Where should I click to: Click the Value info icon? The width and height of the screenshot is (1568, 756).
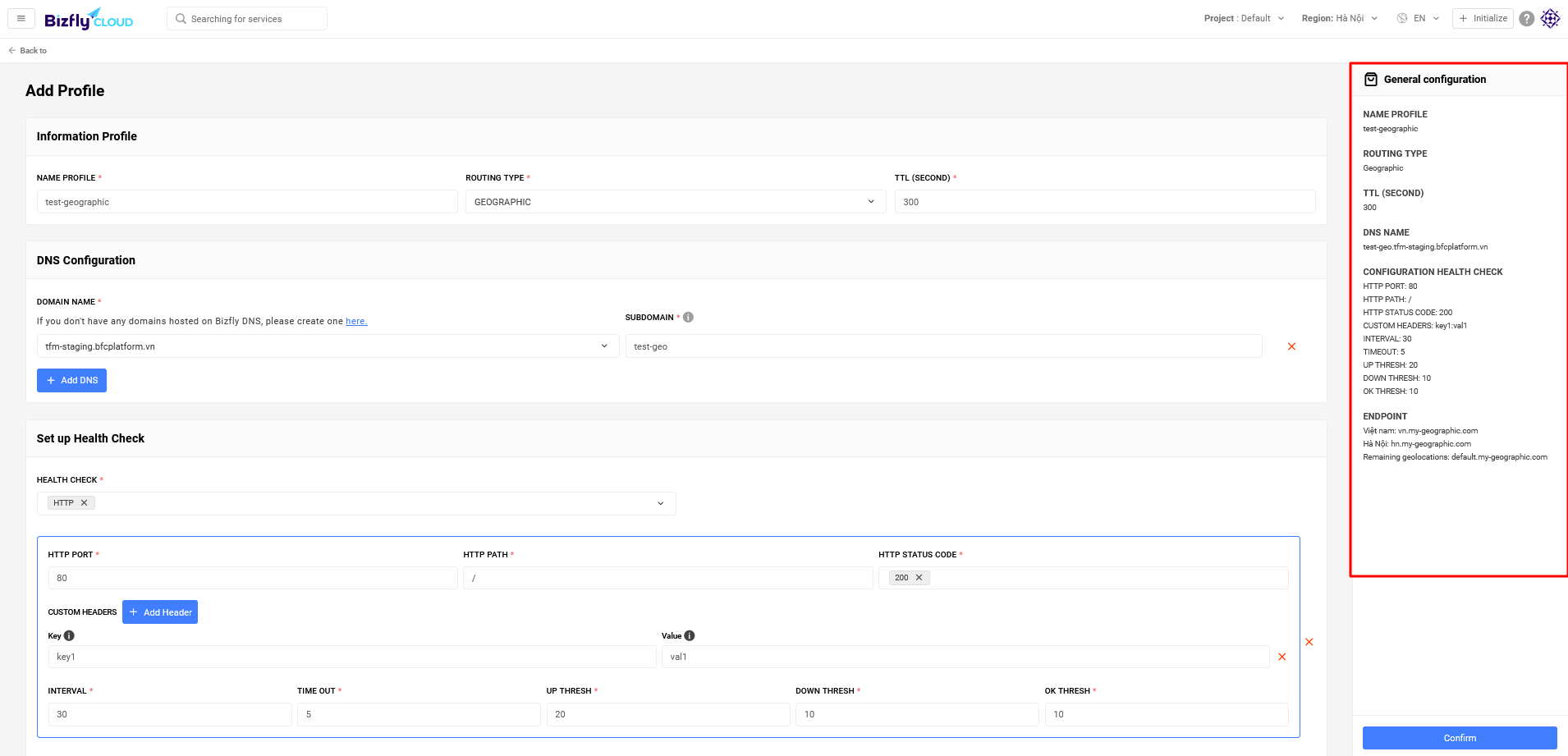(x=690, y=636)
